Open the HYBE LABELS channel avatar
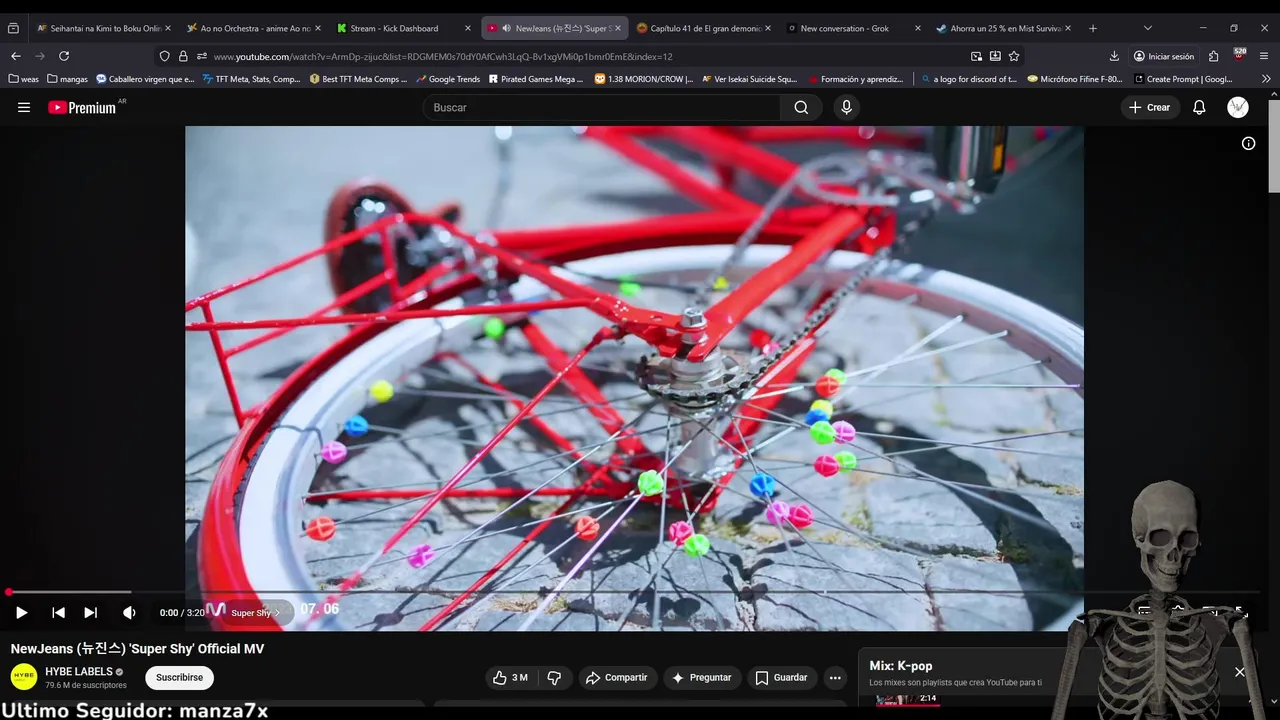The image size is (1280, 720). 24,677
